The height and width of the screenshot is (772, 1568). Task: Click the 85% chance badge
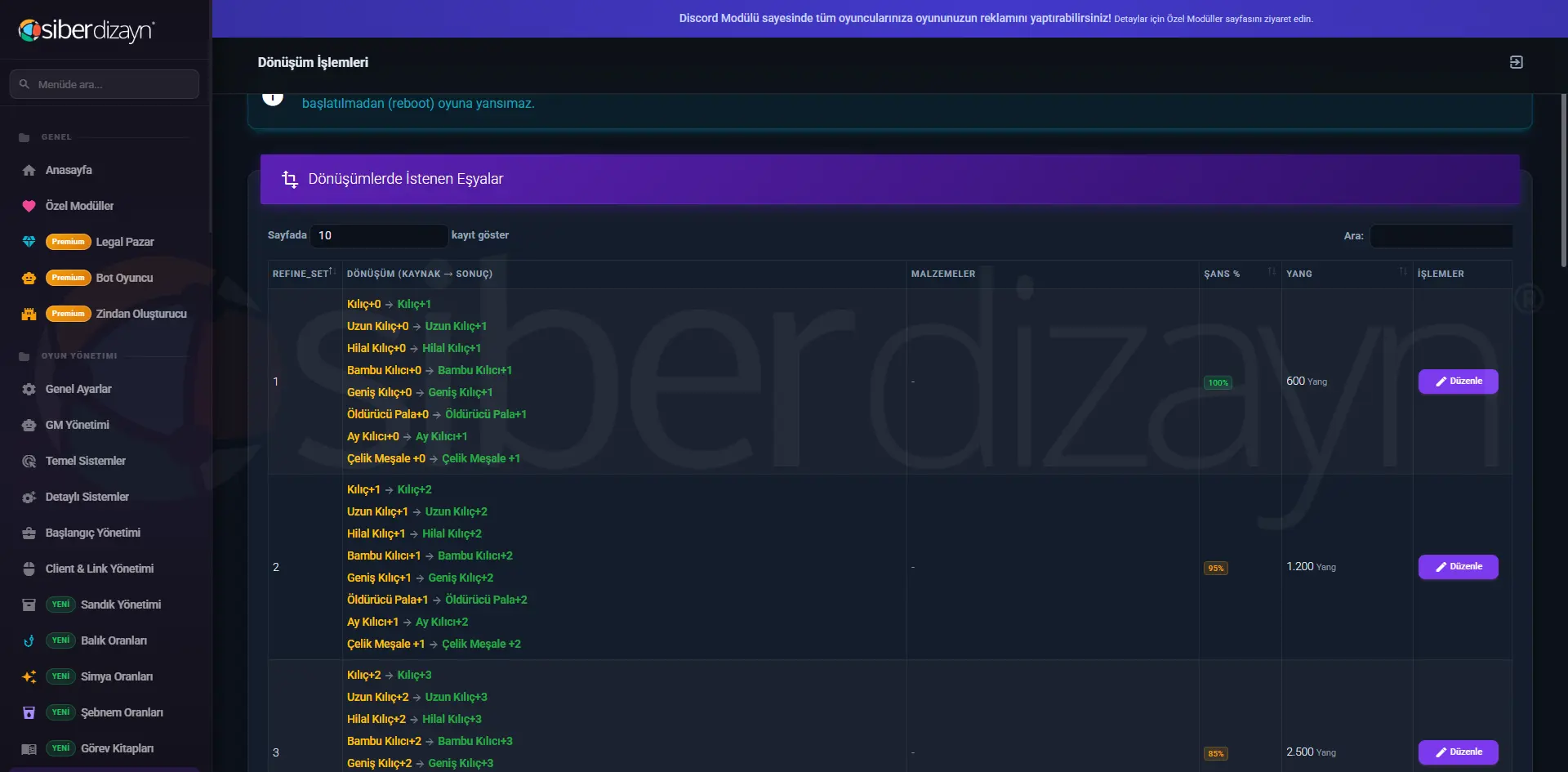(1216, 753)
